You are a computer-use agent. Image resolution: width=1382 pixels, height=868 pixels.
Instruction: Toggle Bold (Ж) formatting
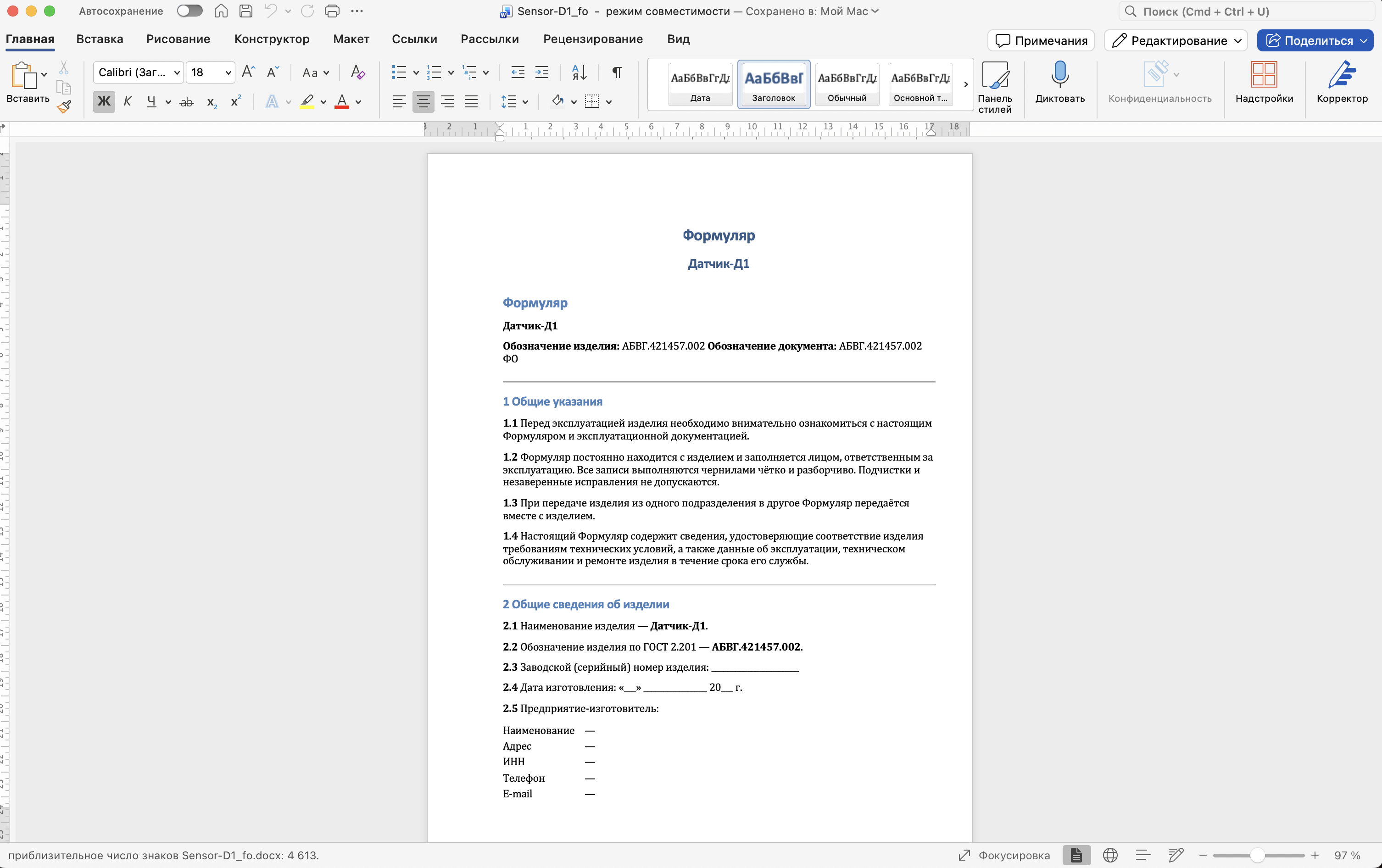(x=104, y=101)
